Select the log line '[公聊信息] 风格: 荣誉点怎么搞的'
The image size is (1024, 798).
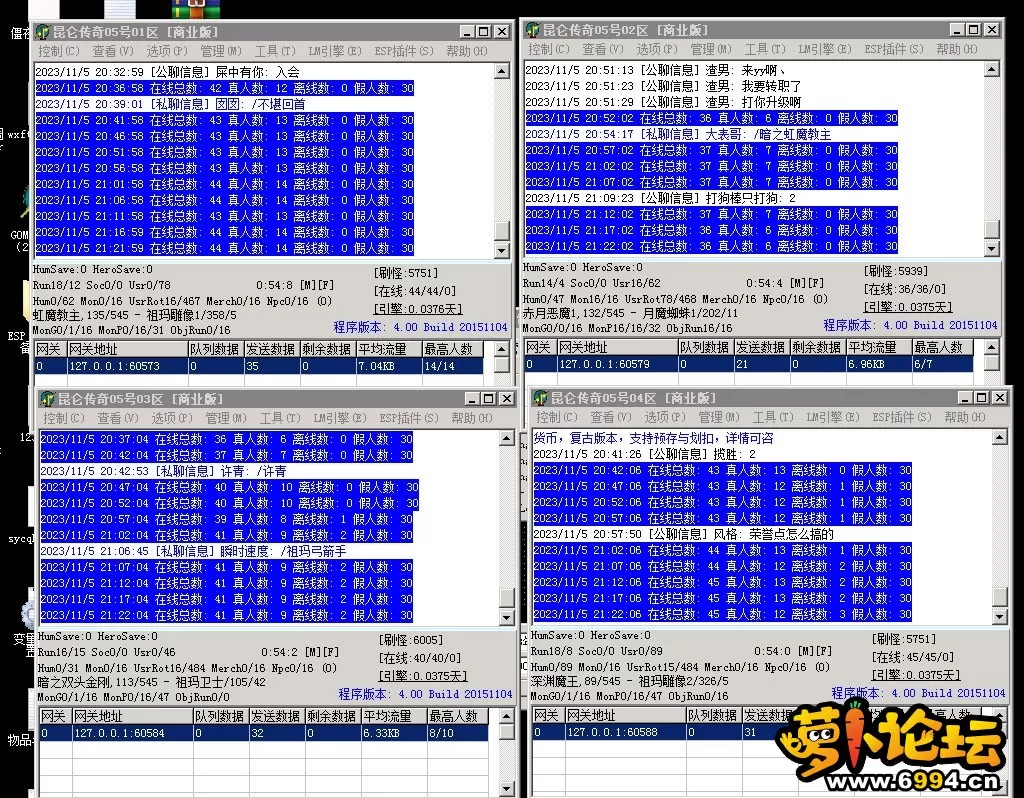coord(683,534)
